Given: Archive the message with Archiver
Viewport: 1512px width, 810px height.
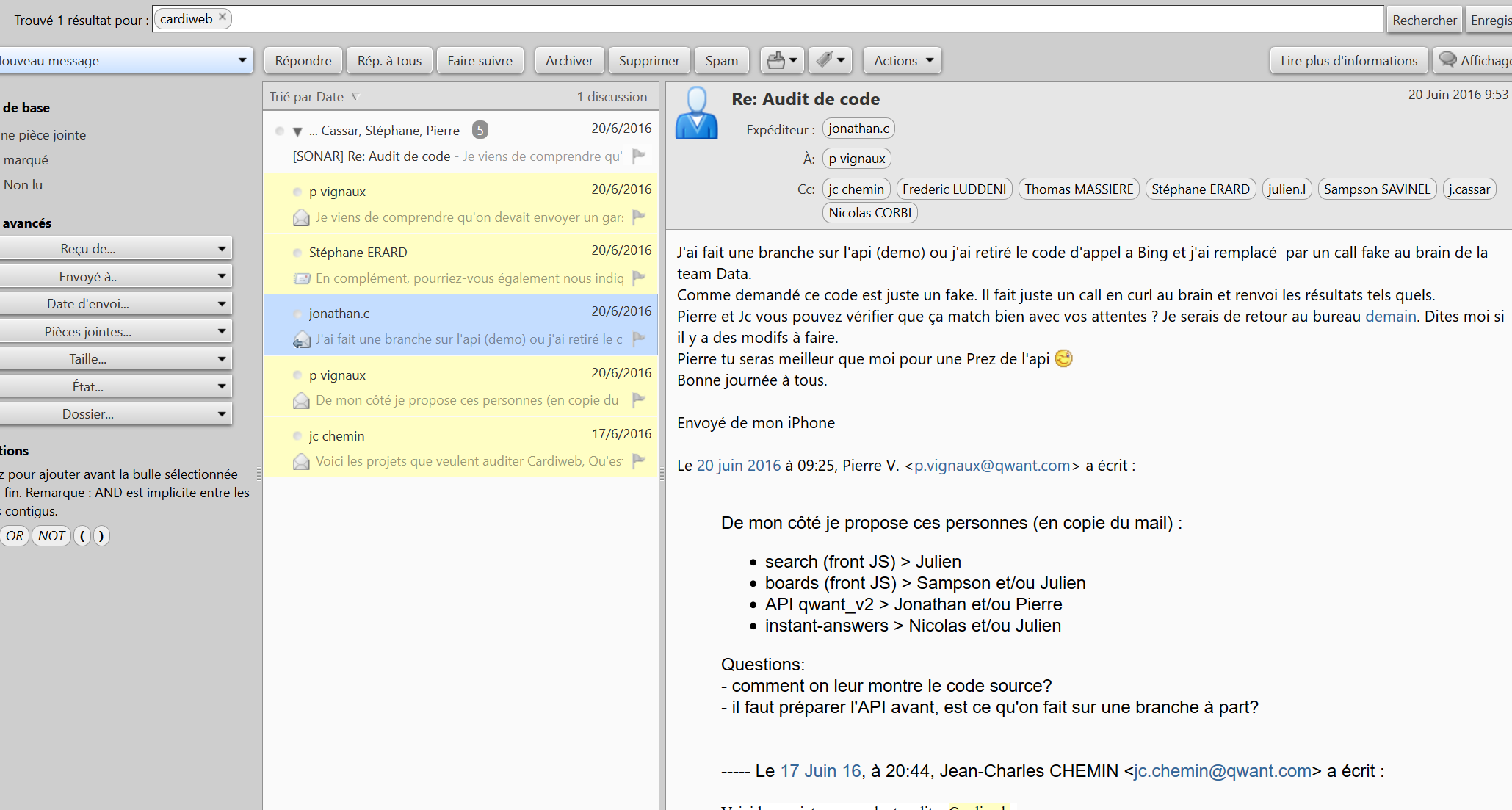Looking at the screenshot, I should tap(569, 60).
